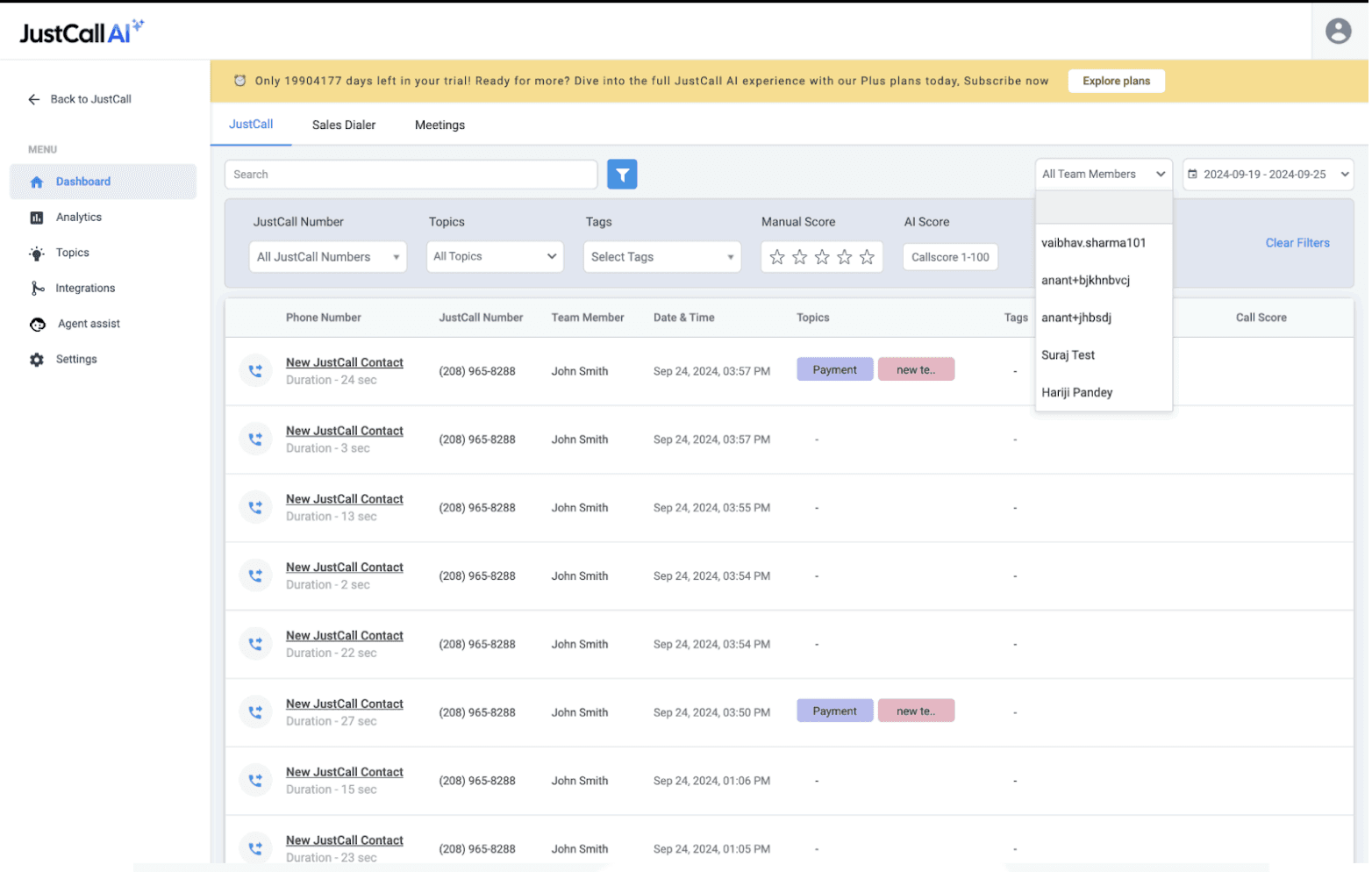Set manual score to three stars

(824, 257)
